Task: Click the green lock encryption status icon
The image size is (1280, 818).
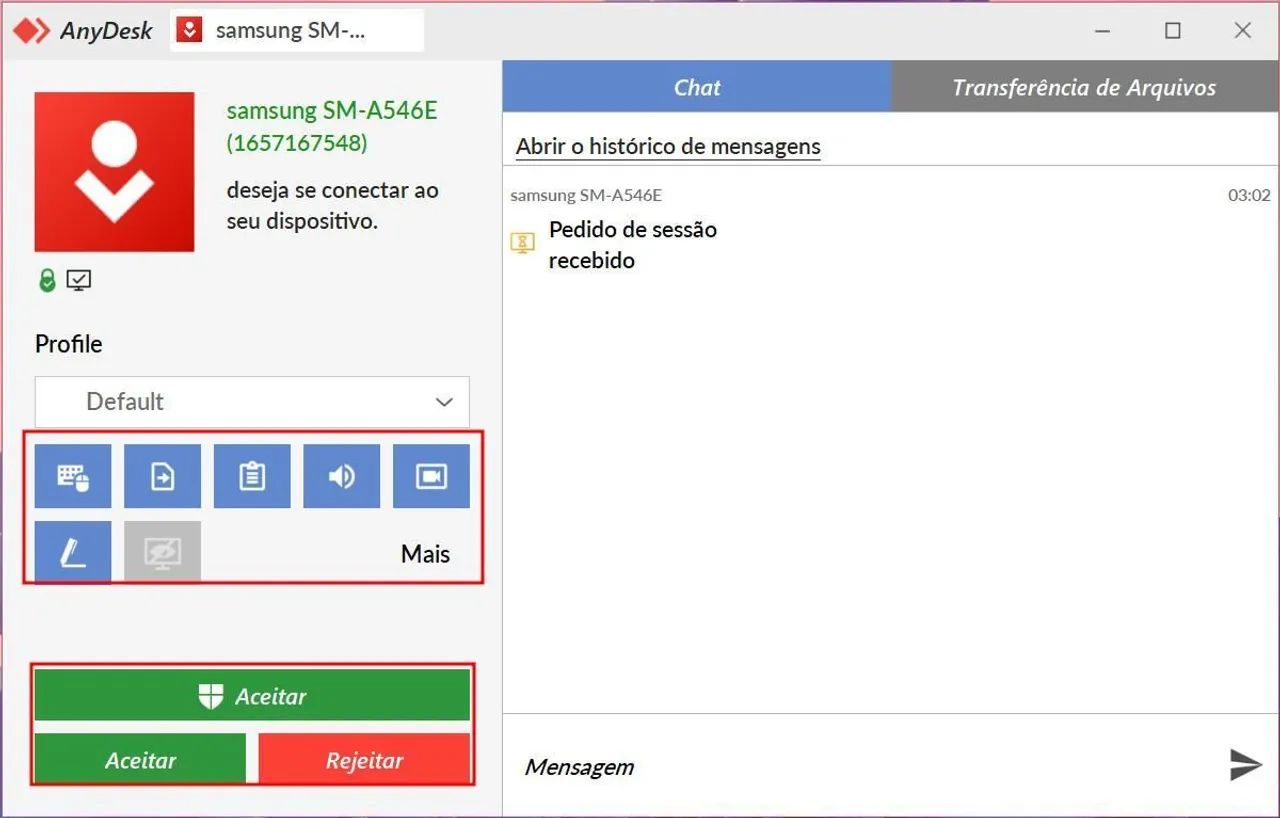Action: [47, 281]
